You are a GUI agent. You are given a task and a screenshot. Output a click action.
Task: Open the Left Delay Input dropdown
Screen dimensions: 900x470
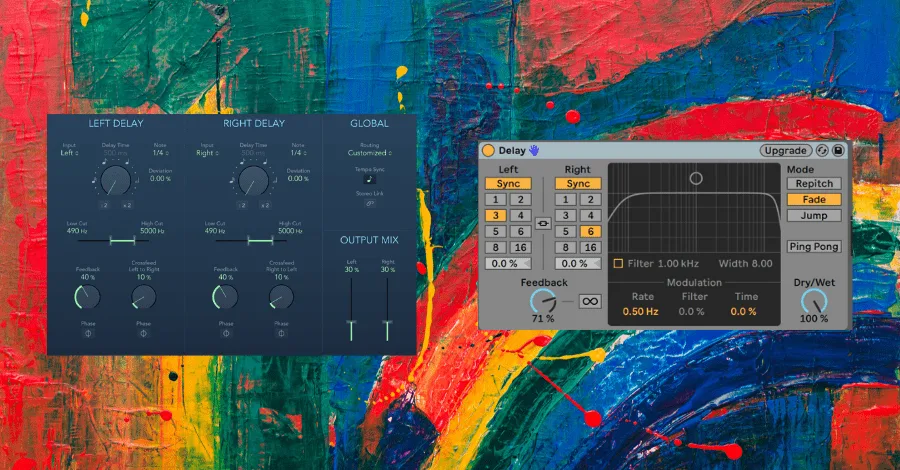point(69,153)
